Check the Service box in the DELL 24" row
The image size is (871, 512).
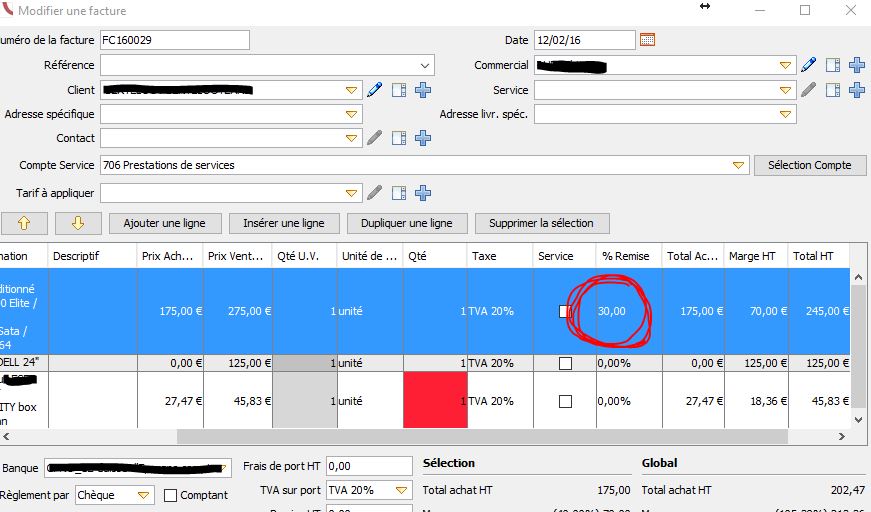[565, 364]
